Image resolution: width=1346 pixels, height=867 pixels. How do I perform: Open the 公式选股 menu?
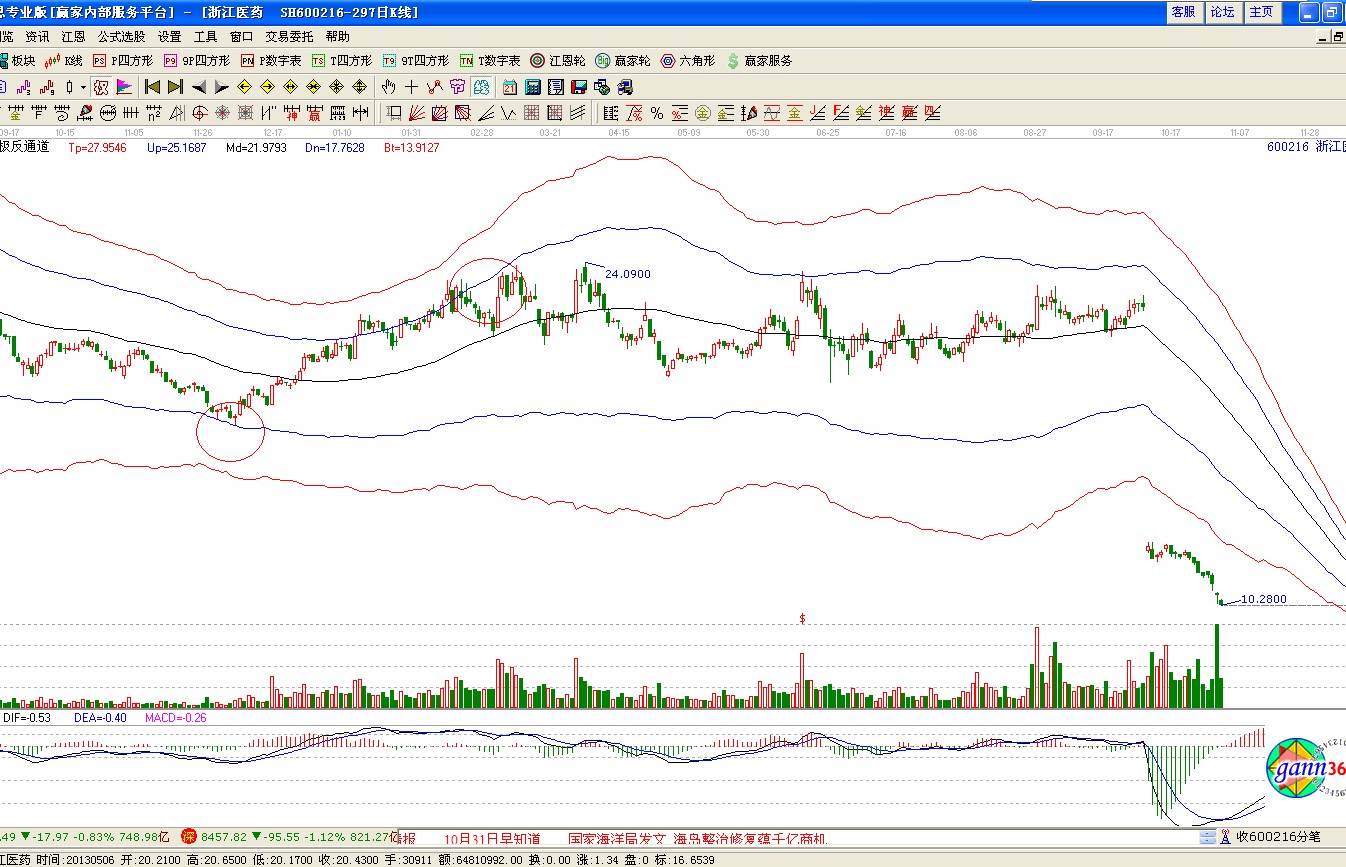click(121, 36)
